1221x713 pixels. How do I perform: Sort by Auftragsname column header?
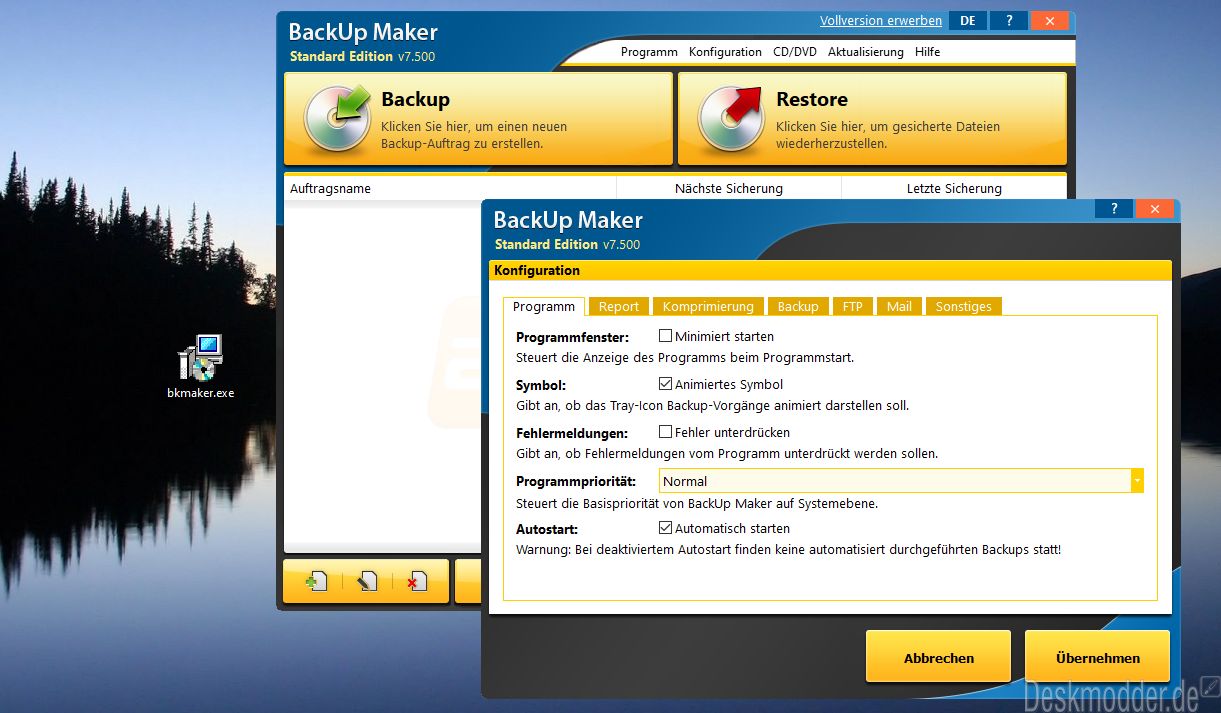coord(450,188)
